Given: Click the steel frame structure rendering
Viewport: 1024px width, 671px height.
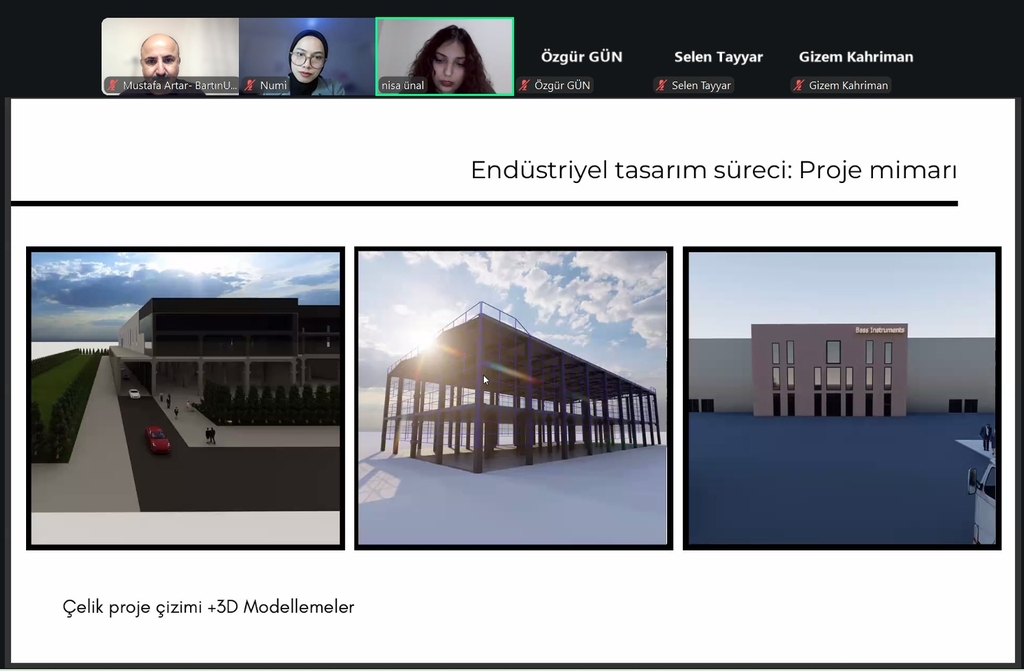Looking at the screenshot, I should click(512, 397).
